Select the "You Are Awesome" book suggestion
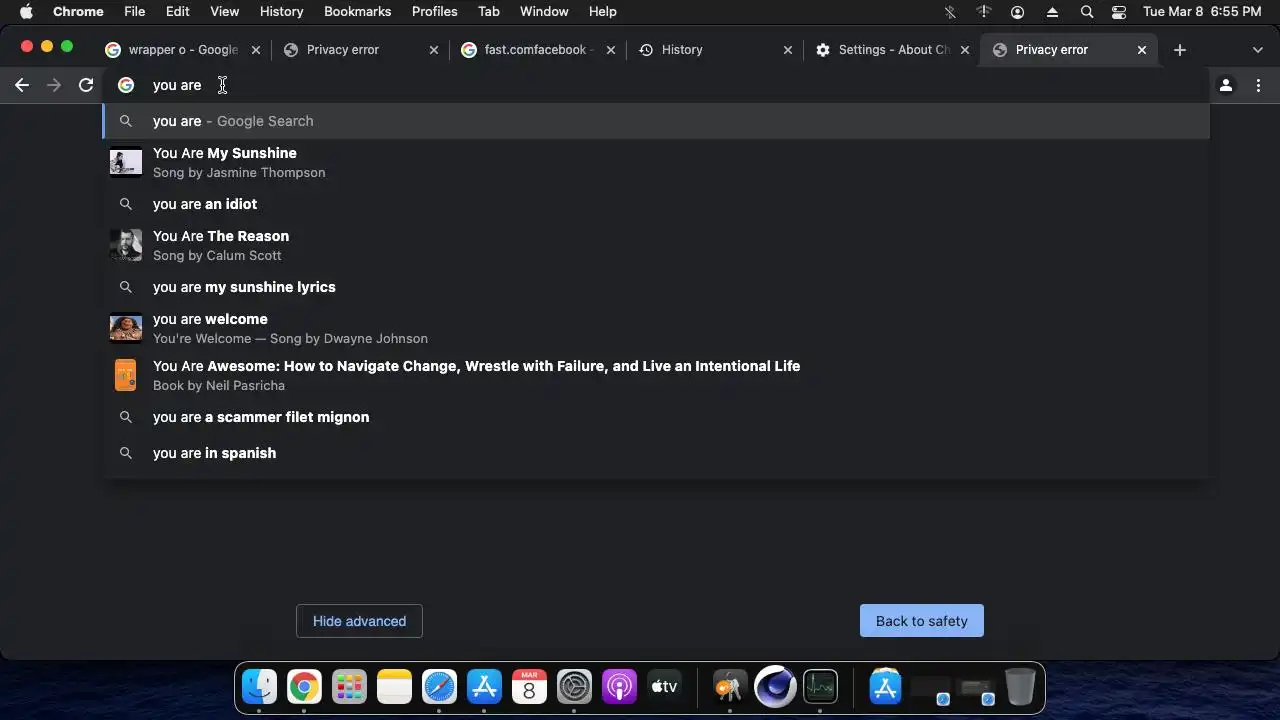The width and height of the screenshot is (1280, 720). [x=656, y=375]
